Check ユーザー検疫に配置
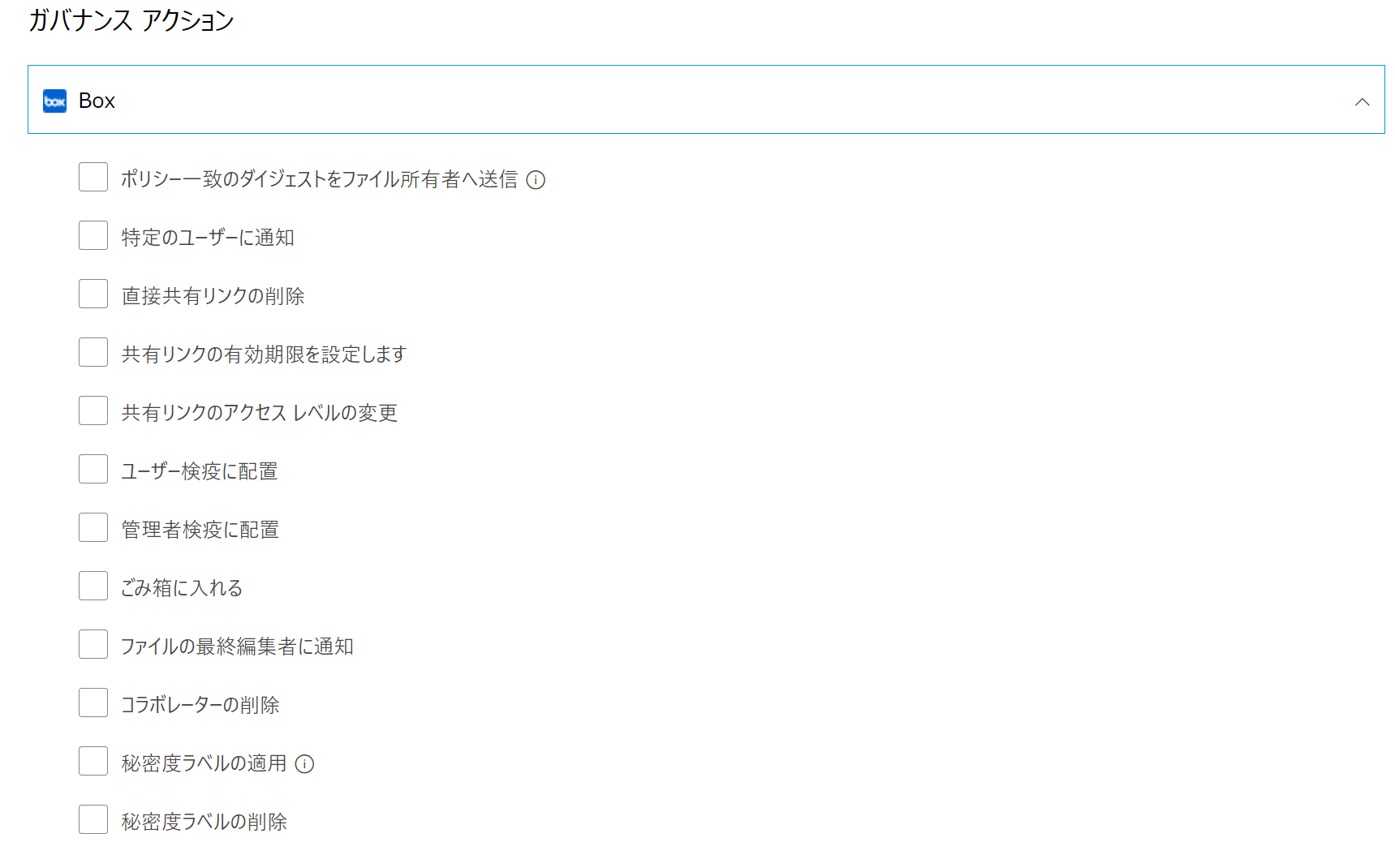The height and width of the screenshot is (868, 1395). [93, 468]
